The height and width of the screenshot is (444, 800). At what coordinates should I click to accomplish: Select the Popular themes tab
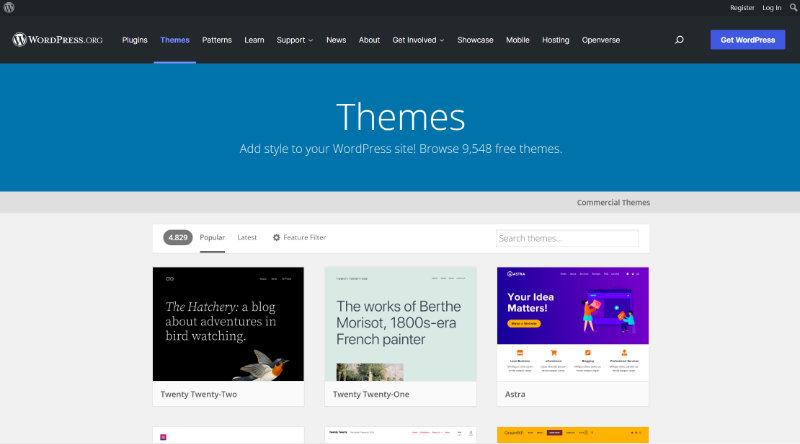tap(212, 238)
